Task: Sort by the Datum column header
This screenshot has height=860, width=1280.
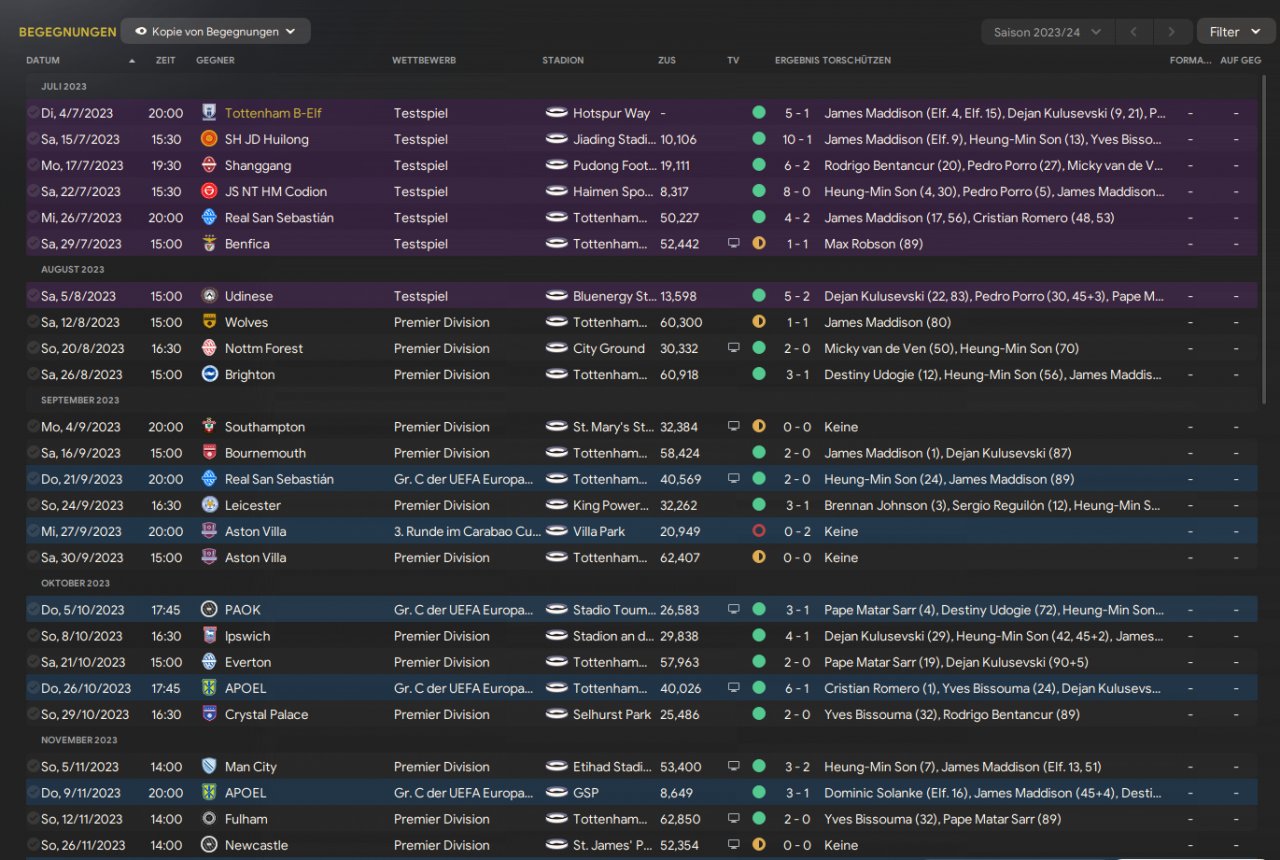Action: 43,60
